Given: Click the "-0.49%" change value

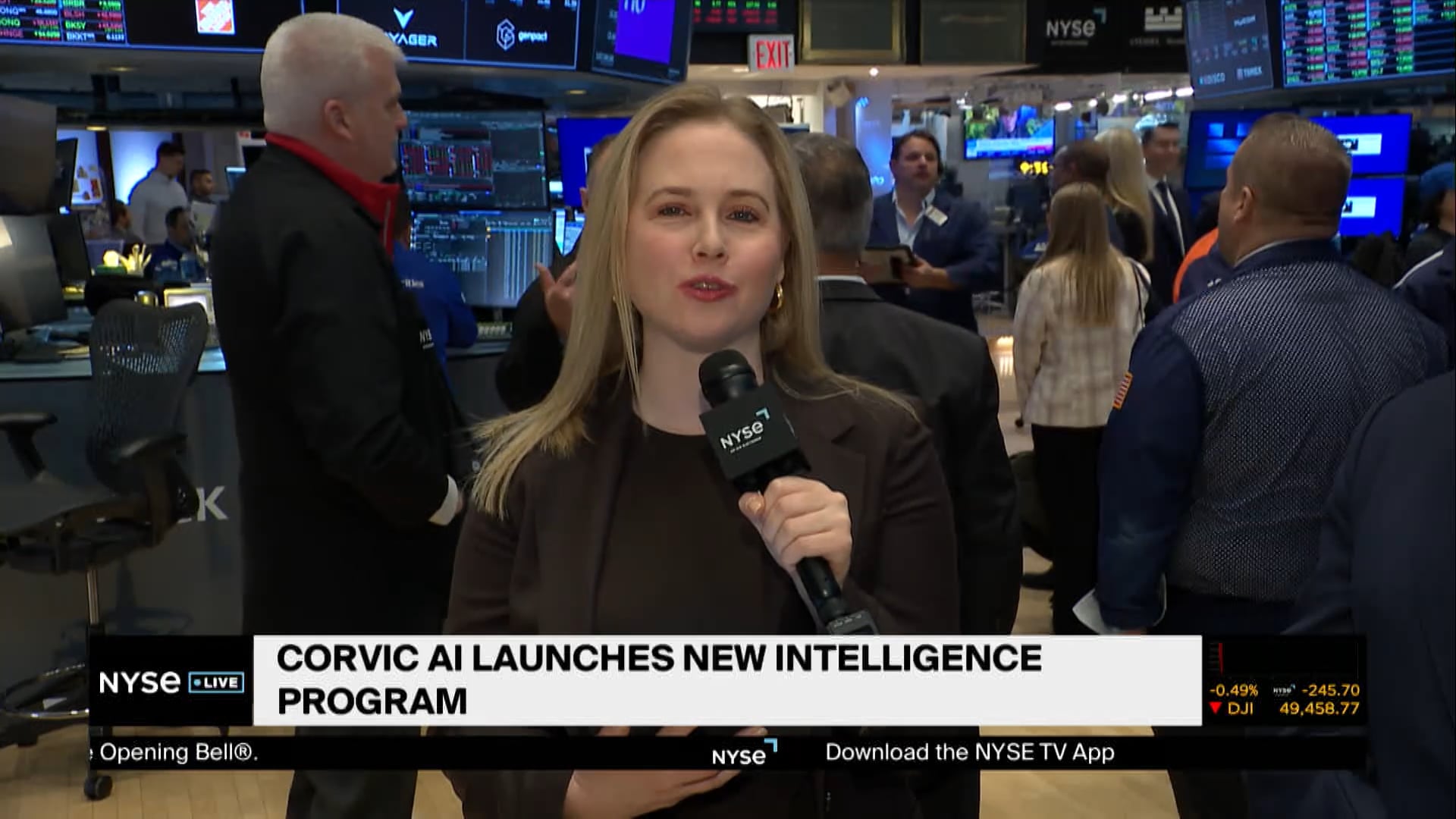Looking at the screenshot, I should [1233, 691].
